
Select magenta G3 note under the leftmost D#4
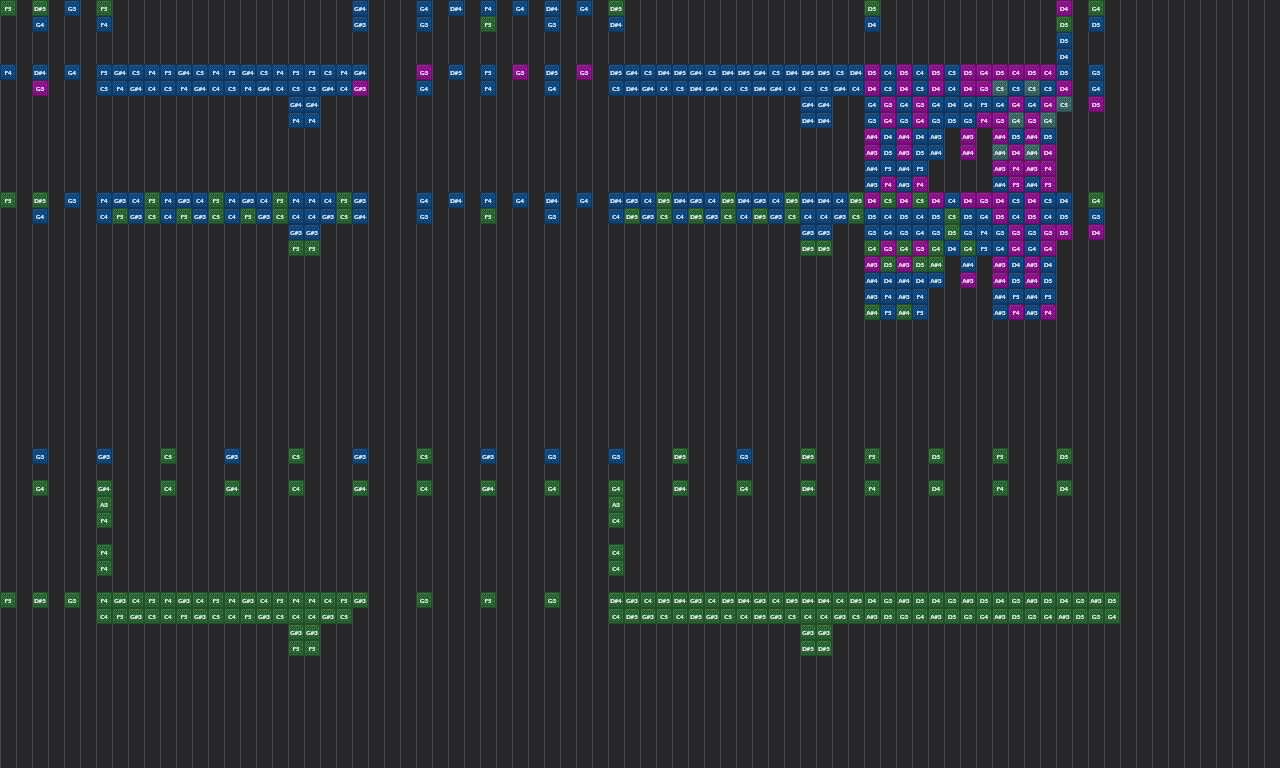pos(40,88)
